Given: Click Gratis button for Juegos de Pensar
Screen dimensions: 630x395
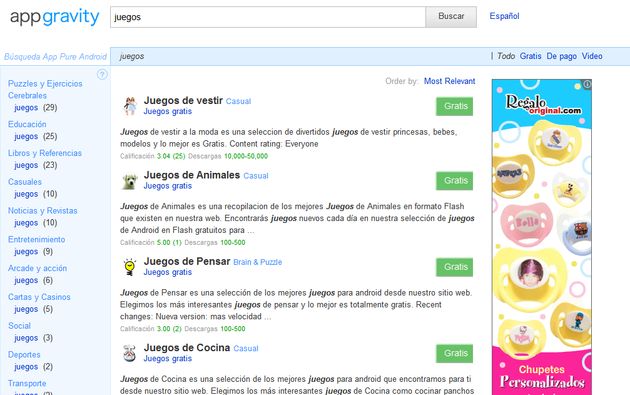Looking at the screenshot, I should pos(454,267).
